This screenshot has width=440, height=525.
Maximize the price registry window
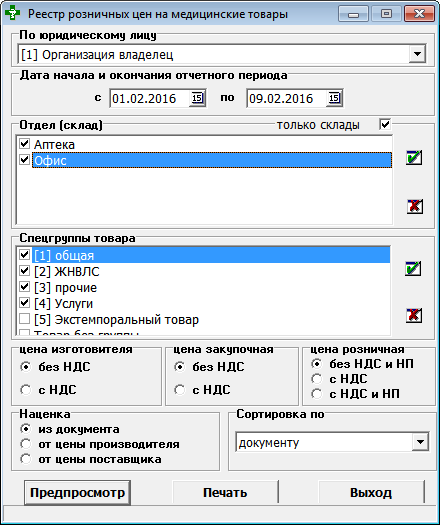pyautogui.click(x=386, y=14)
